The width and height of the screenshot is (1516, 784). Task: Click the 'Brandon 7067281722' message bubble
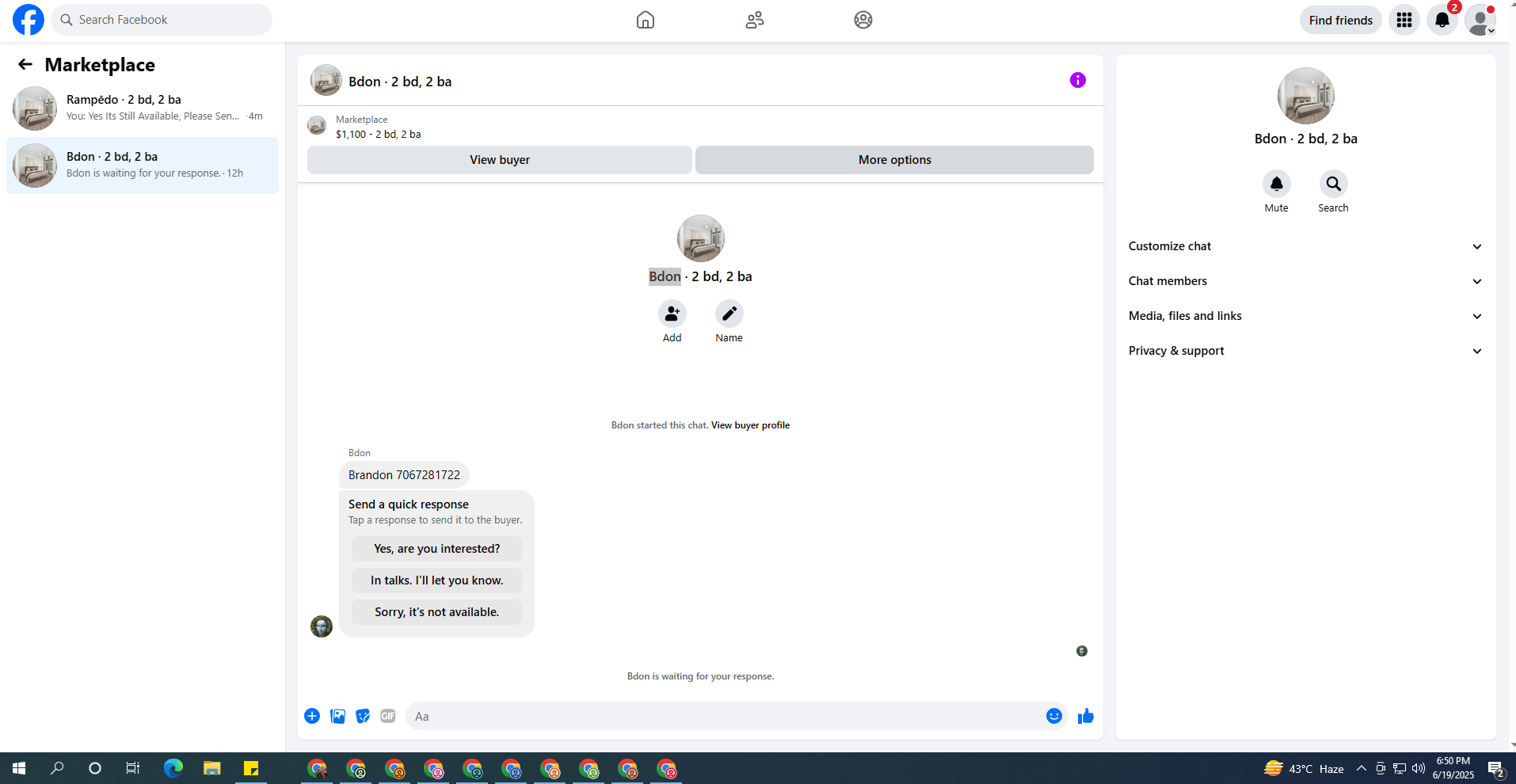404,475
